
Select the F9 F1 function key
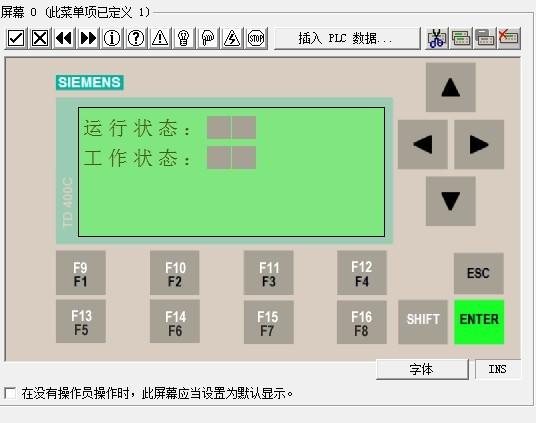point(81,273)
